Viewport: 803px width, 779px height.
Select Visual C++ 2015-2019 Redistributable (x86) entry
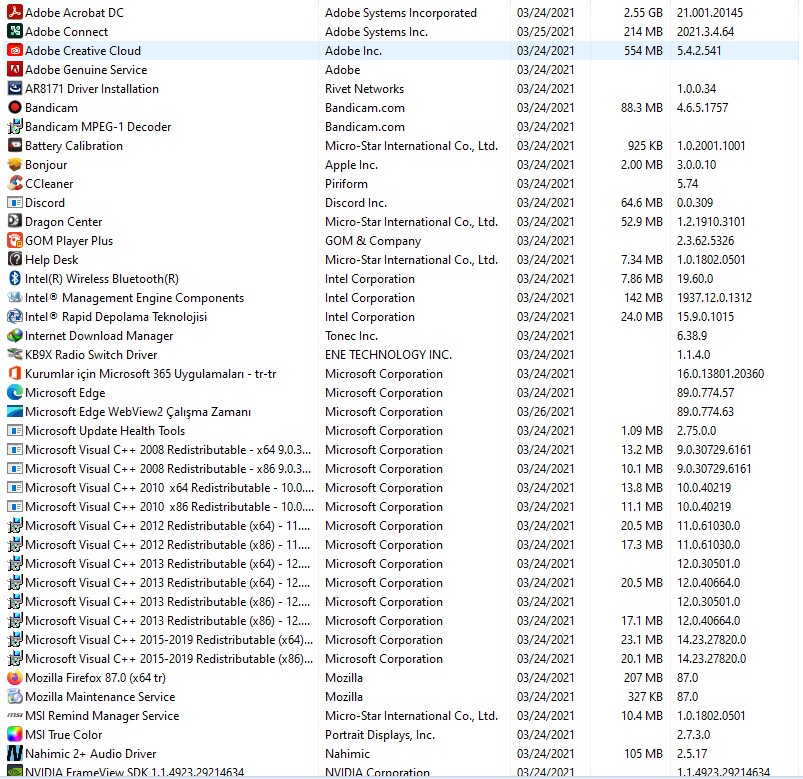point(169,659)
